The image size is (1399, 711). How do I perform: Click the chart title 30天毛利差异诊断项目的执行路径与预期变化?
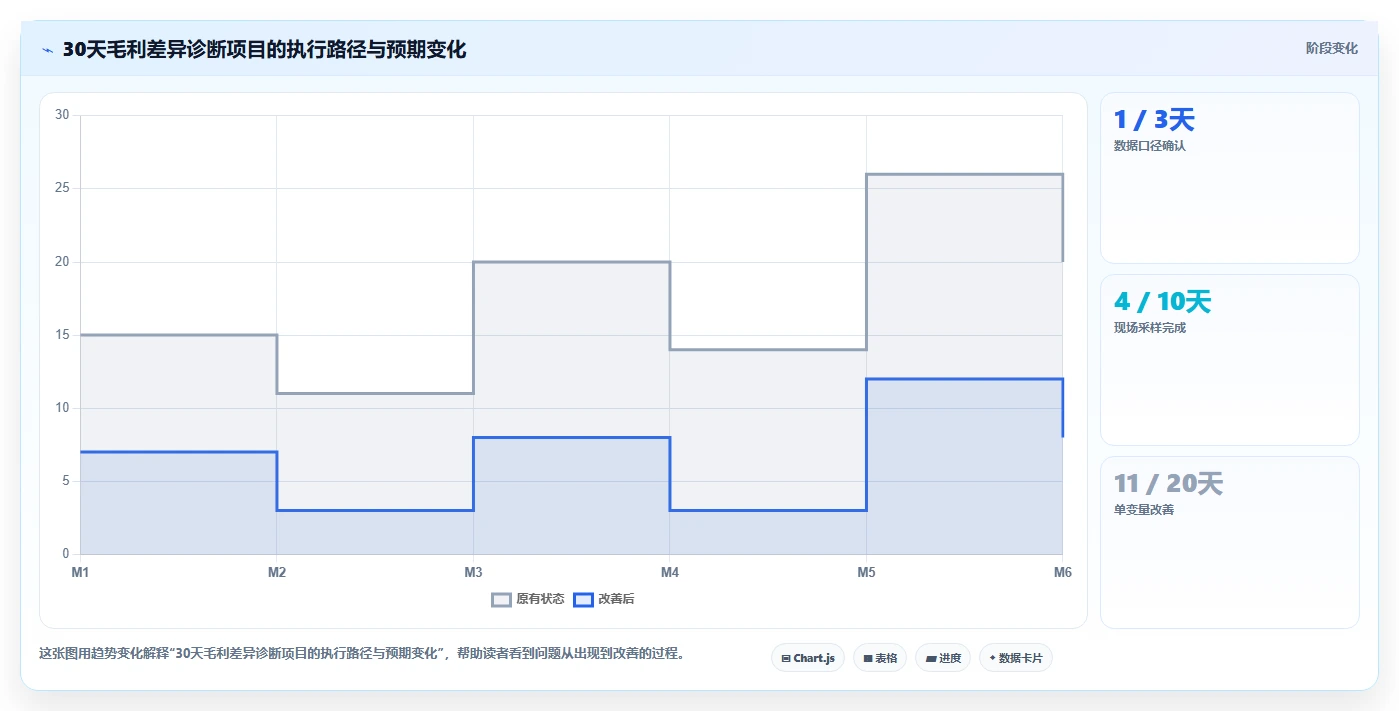click(264, 50)
